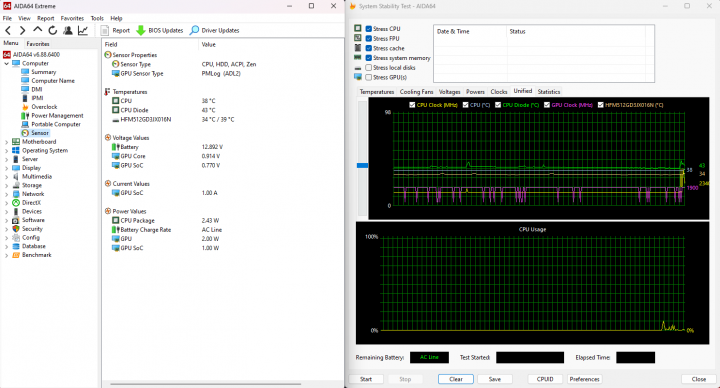Expand the Benchmark tree node

pyautogui.click(x=6, y=256)
